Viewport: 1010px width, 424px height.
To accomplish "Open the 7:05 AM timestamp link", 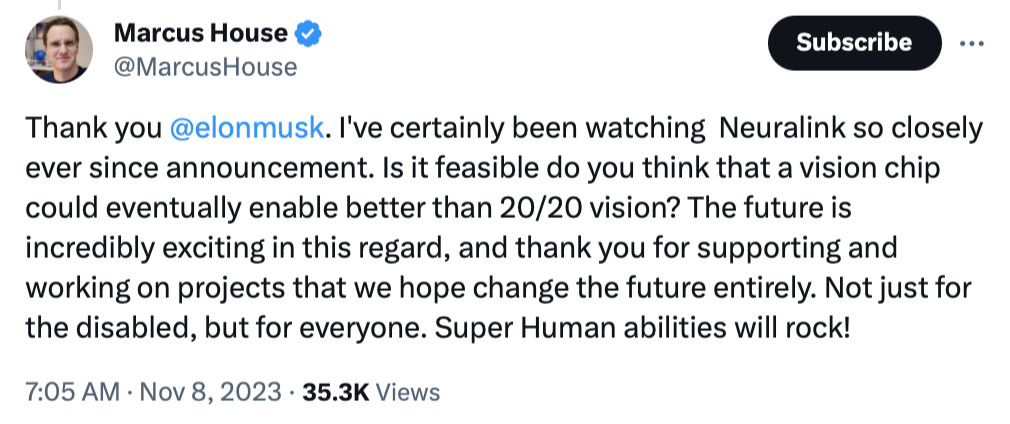I will click(x=72, y=392).
